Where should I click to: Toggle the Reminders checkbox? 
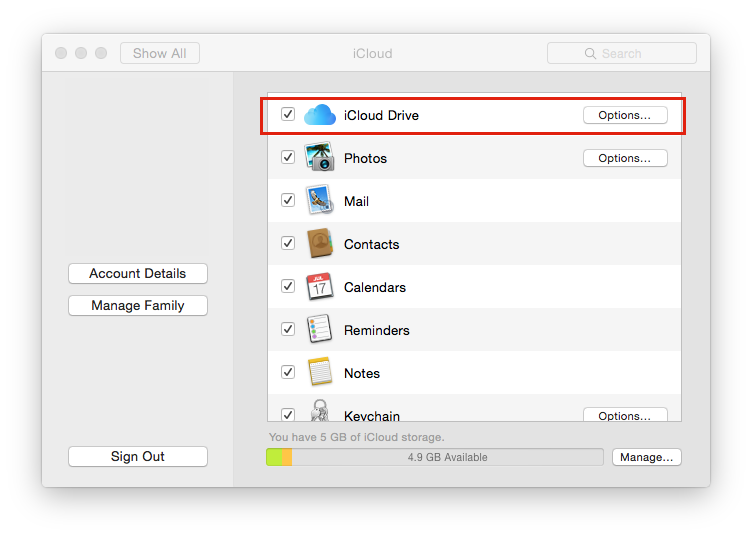coord(288,329)
